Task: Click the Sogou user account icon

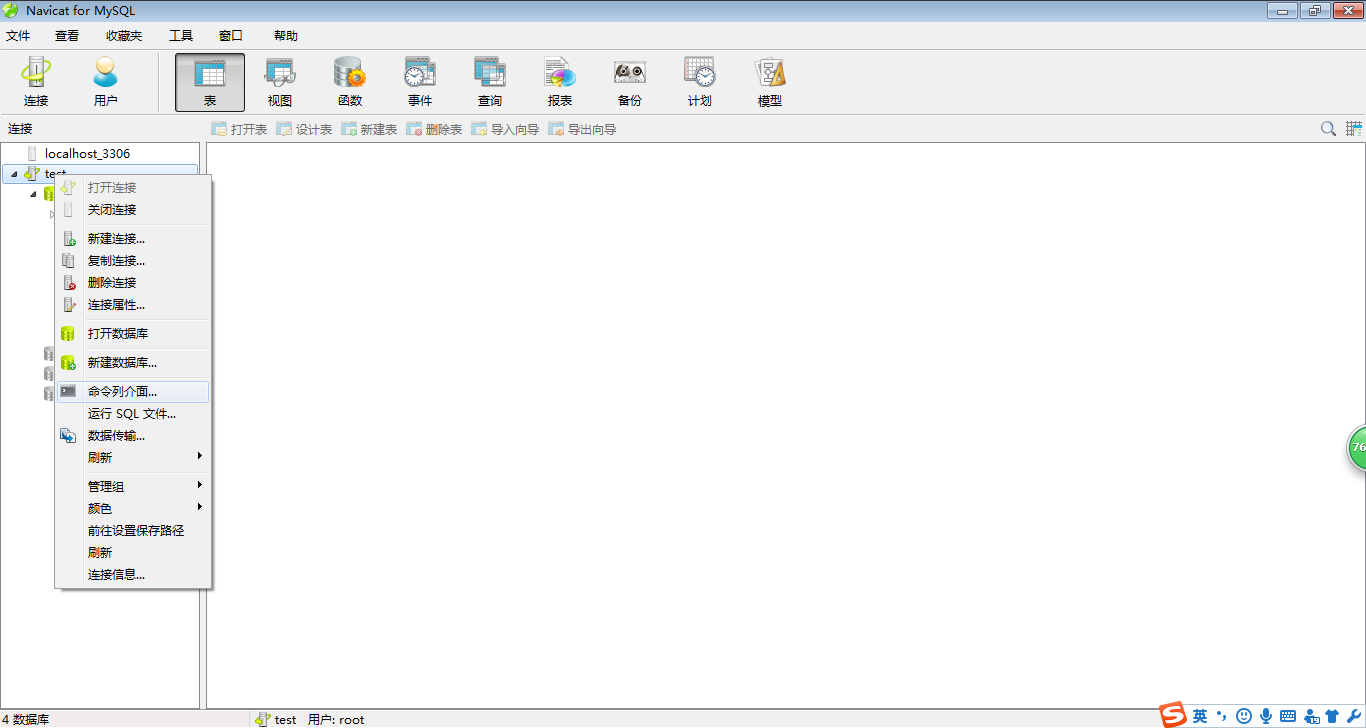Action: pos(1311,716)
